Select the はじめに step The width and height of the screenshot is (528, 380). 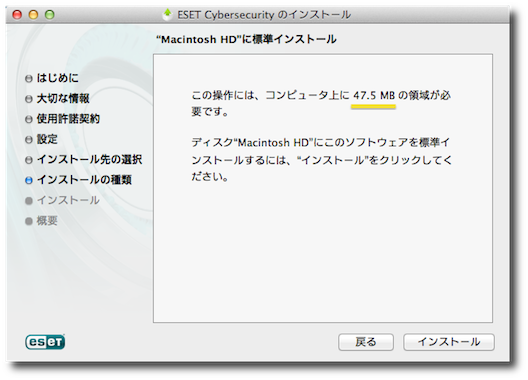(58, 78)
